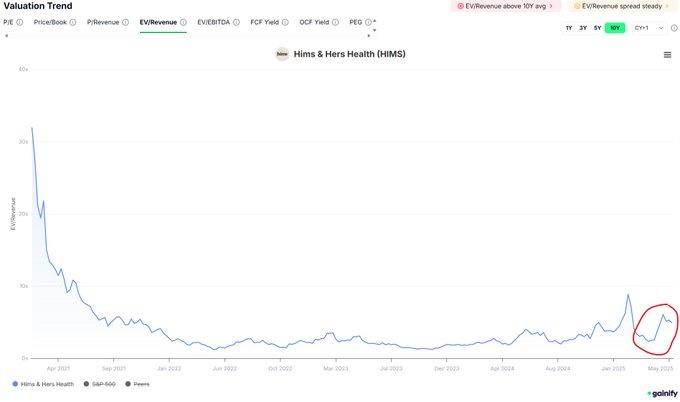Click the 30x y-axis label

23,142
